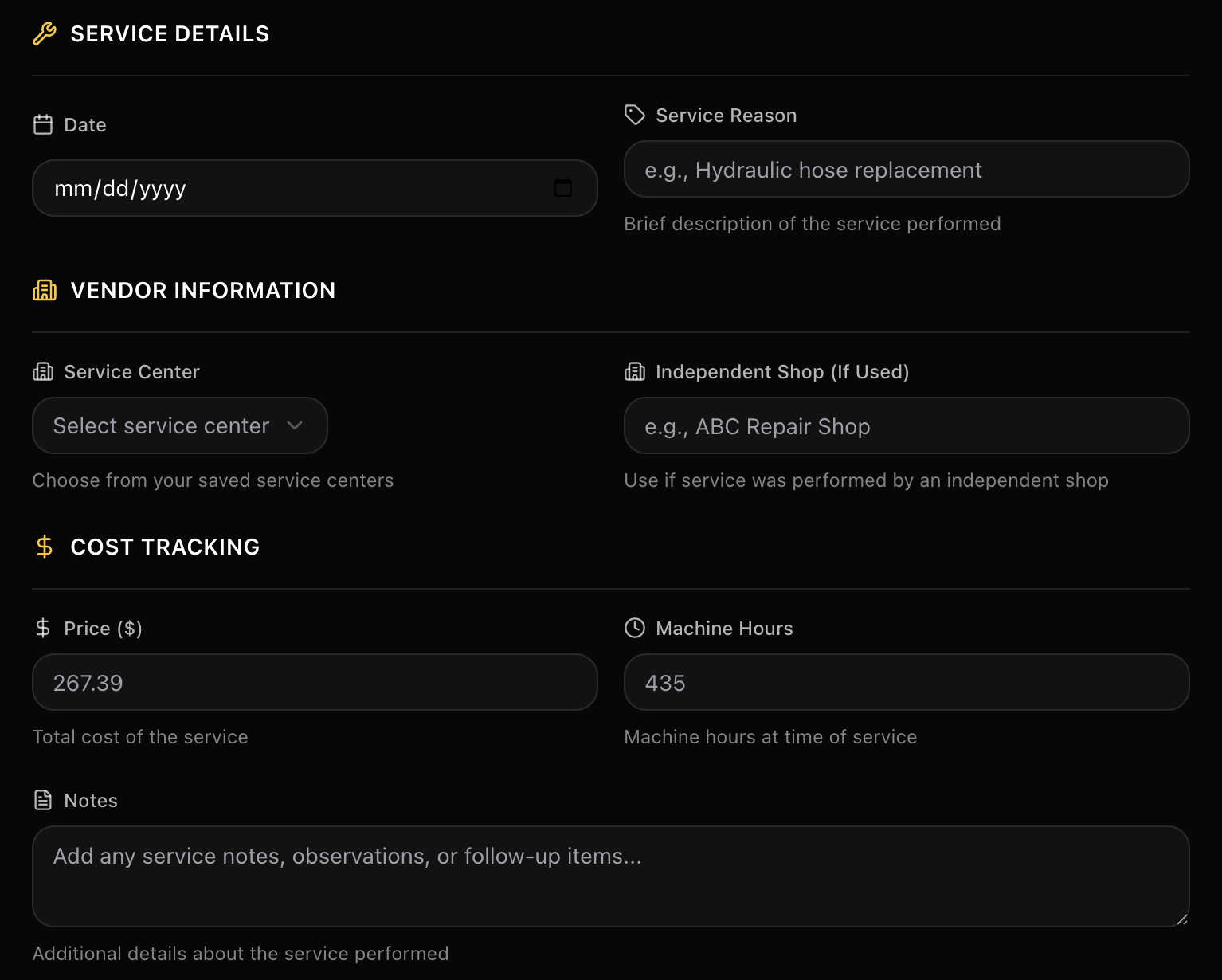Image resolution: width=1222 pixels, height=980 pixels.
Task: Click the Independent Shop input box
Action: (x=906, y=425)
